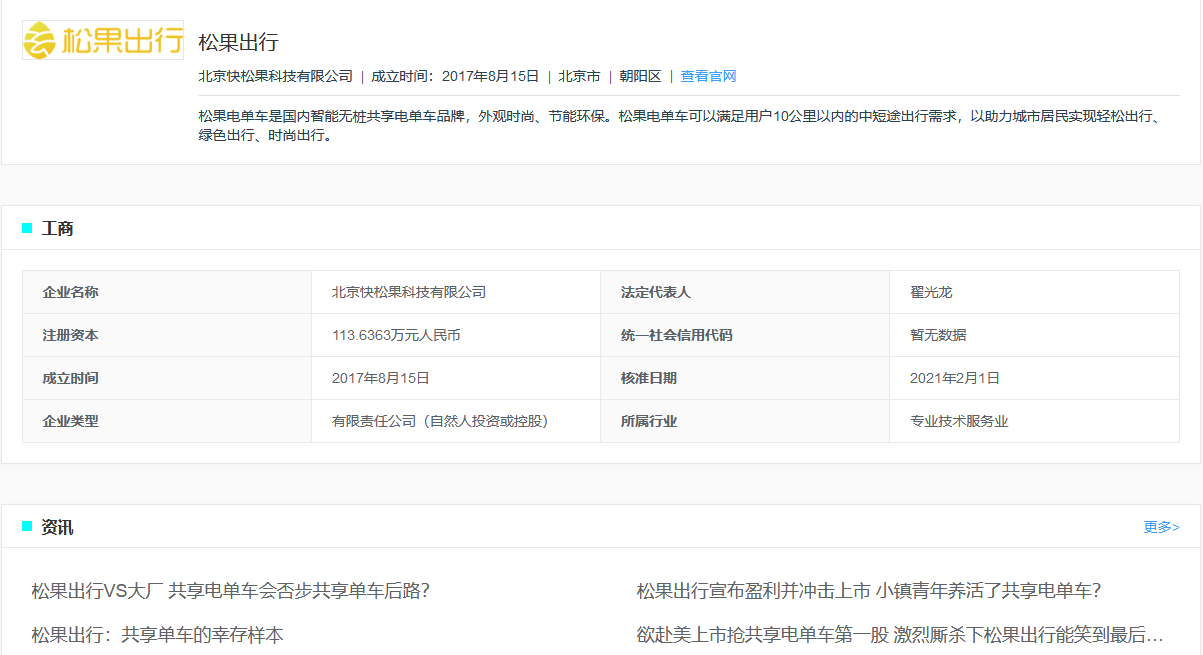Click the 所属行业 value 专业技术服务业
Viewport: 1203px width, 655px height.
tap(958, 421)
